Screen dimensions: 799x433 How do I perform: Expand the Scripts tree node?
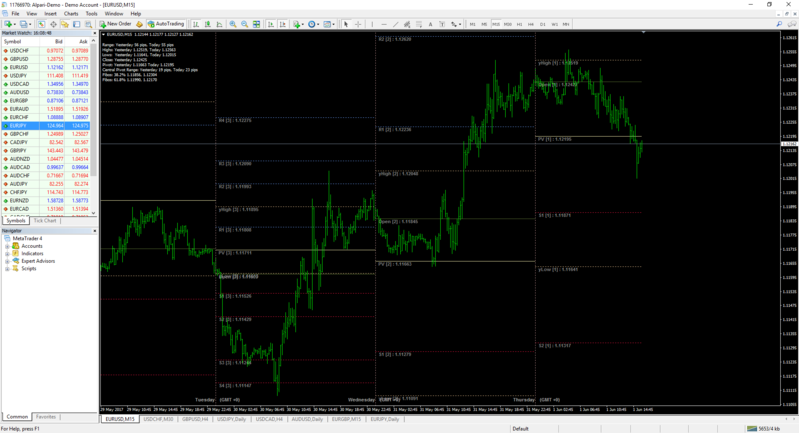click(7, 268)
